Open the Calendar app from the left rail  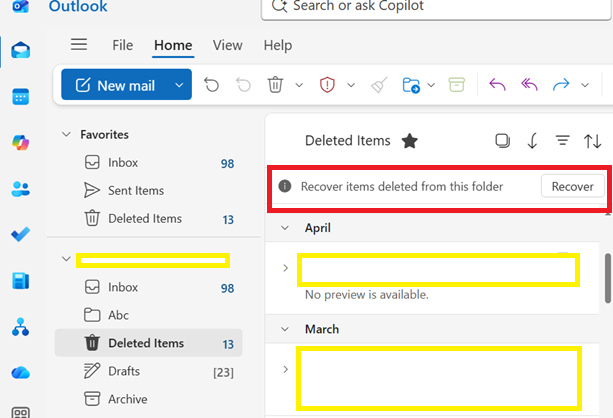coord(20,97)
